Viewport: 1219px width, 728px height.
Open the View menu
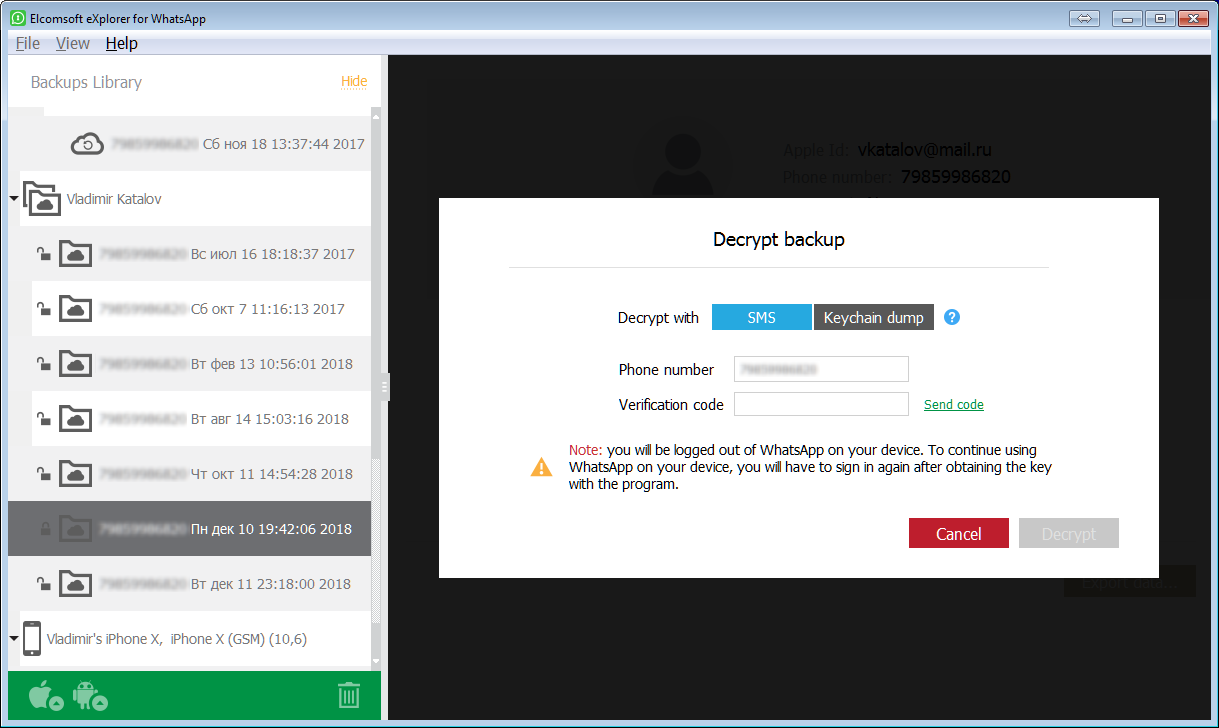click(73, 43)
